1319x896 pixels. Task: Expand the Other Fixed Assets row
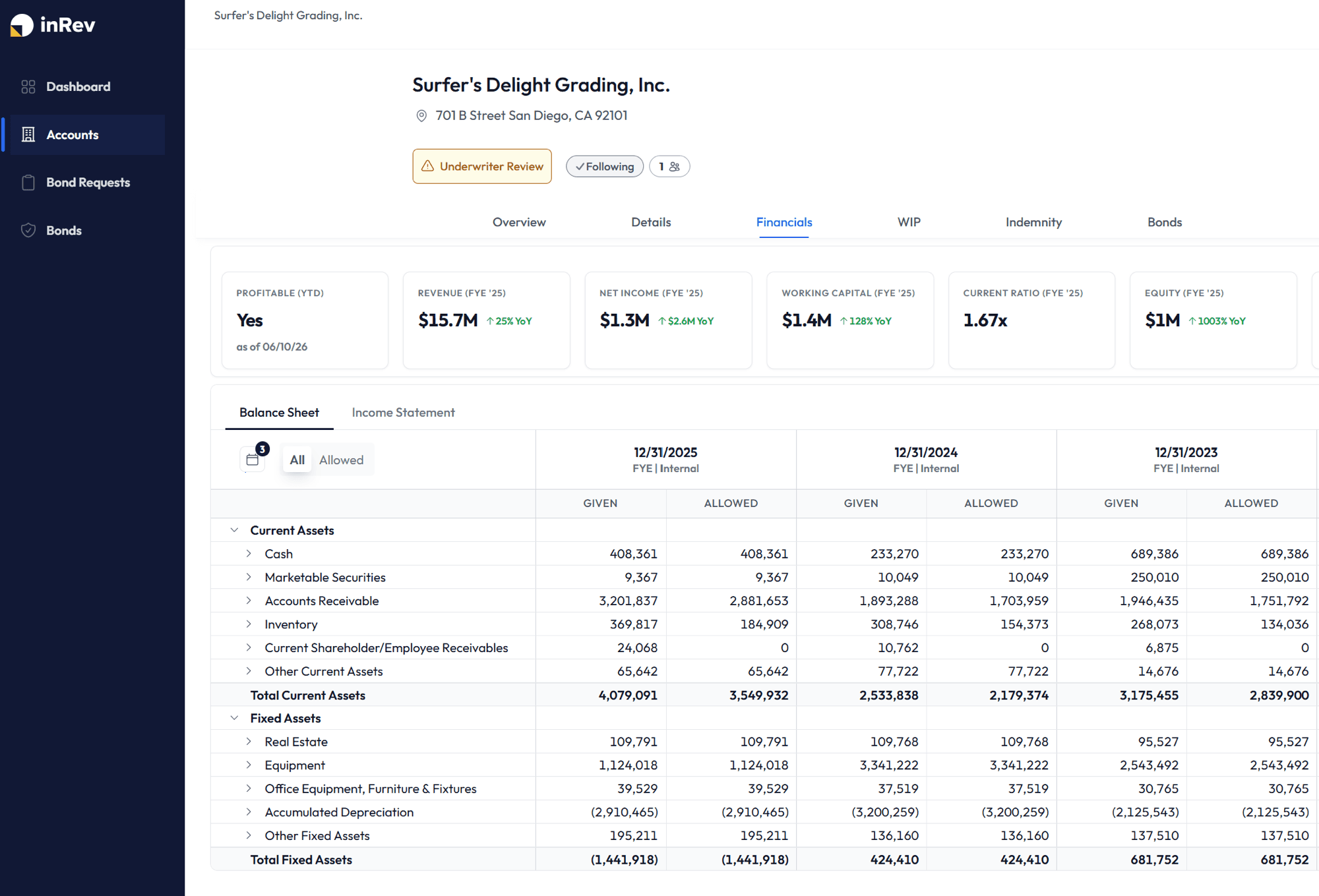click(249, 835)
